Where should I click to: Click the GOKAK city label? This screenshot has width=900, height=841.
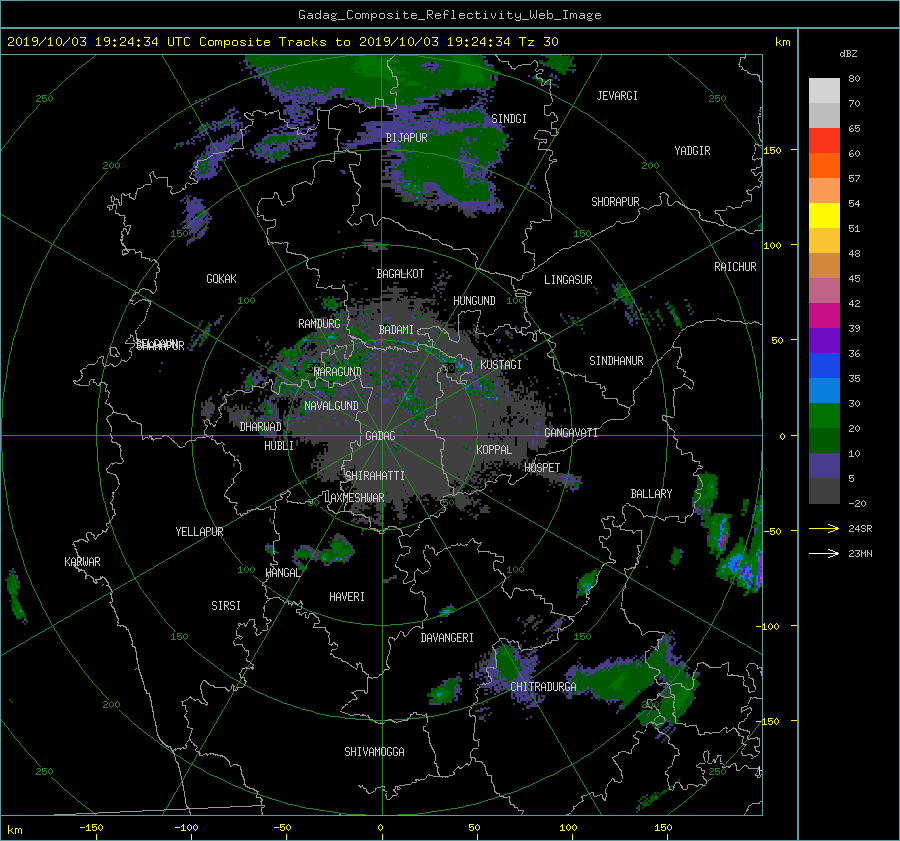[221, 279]
